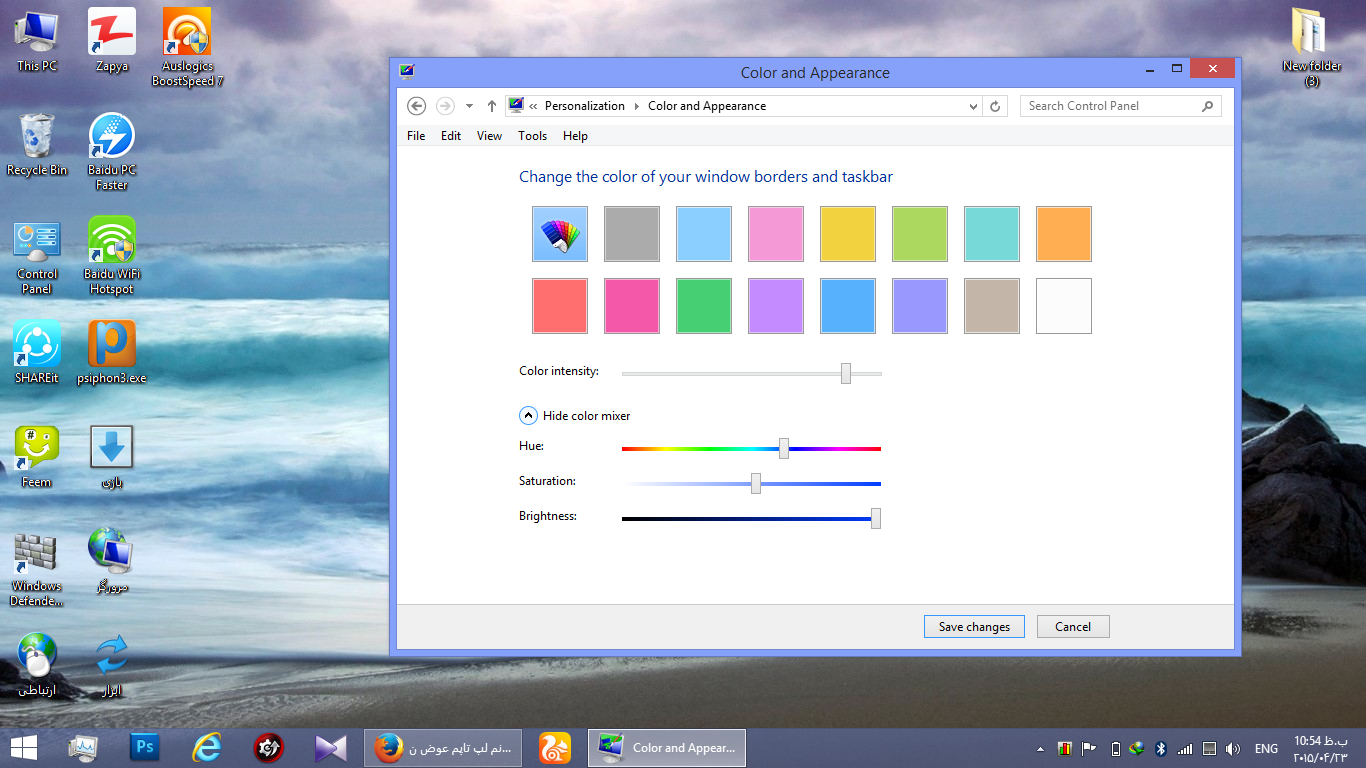Pick the coral red color swatch

(x=560, y=306)
